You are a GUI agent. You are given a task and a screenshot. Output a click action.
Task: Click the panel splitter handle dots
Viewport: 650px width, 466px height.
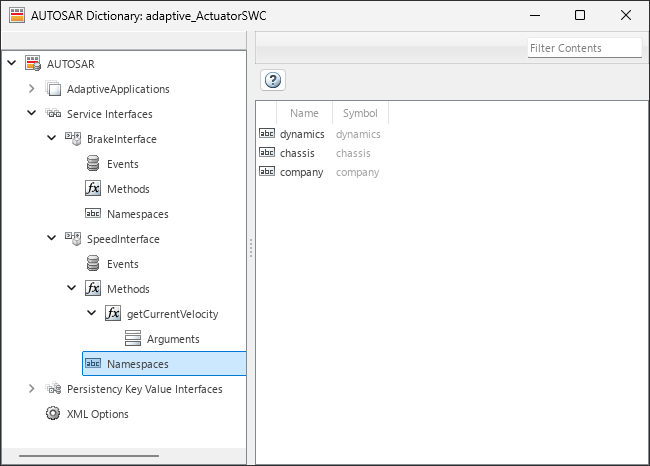click(x=251, y=248)
